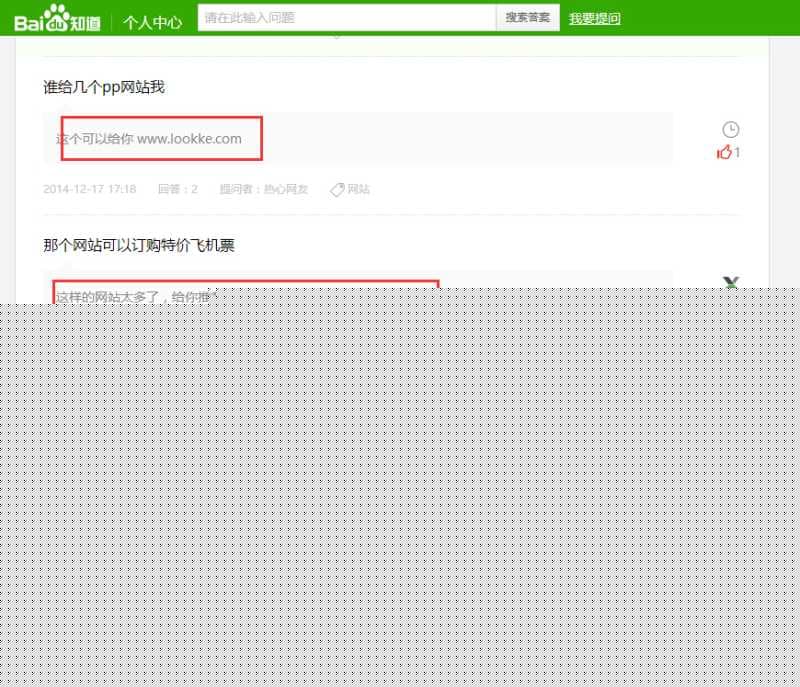Click the clock icon beside first answer

click(x=731, y=129)
